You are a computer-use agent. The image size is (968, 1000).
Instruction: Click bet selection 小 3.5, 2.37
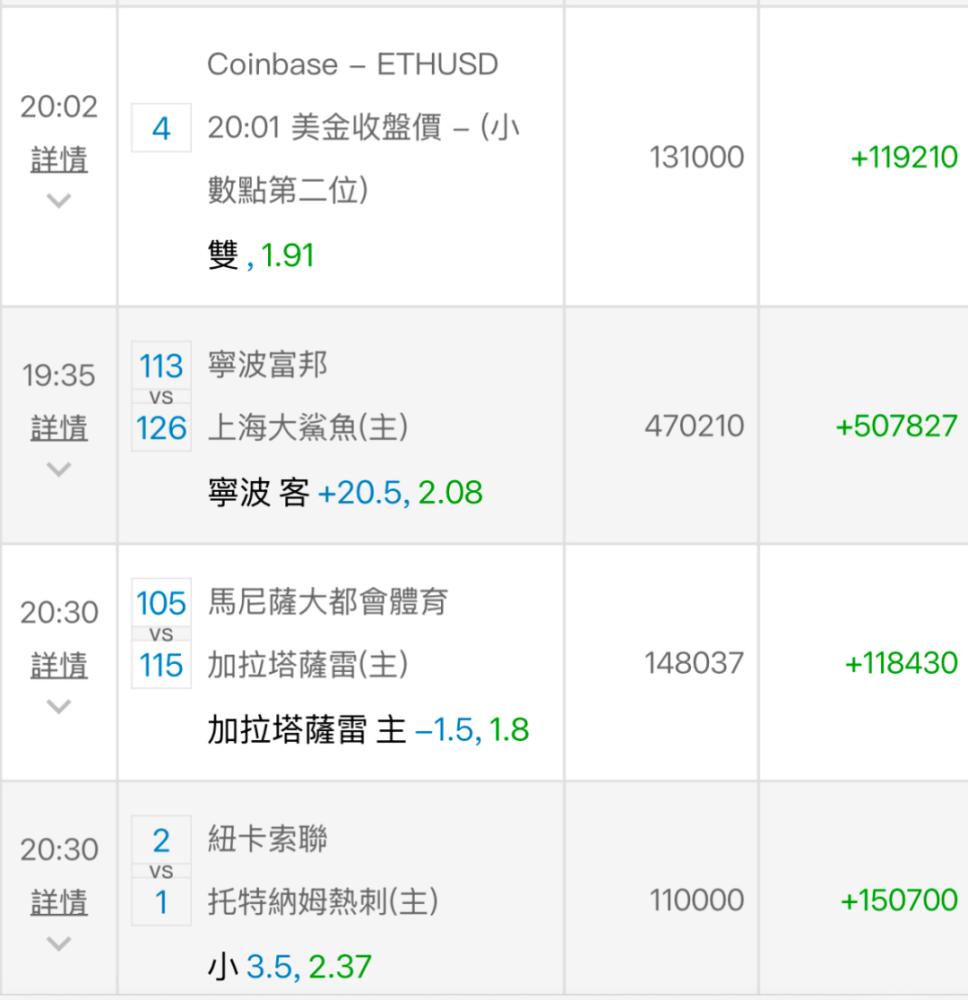(289, 967)
